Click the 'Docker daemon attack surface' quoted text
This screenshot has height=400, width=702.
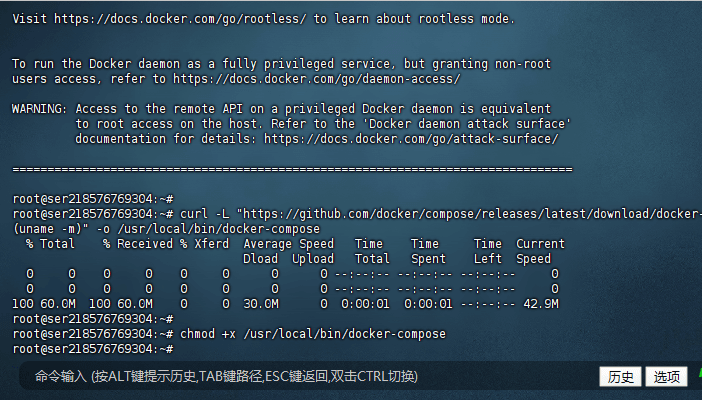point(467,124)
